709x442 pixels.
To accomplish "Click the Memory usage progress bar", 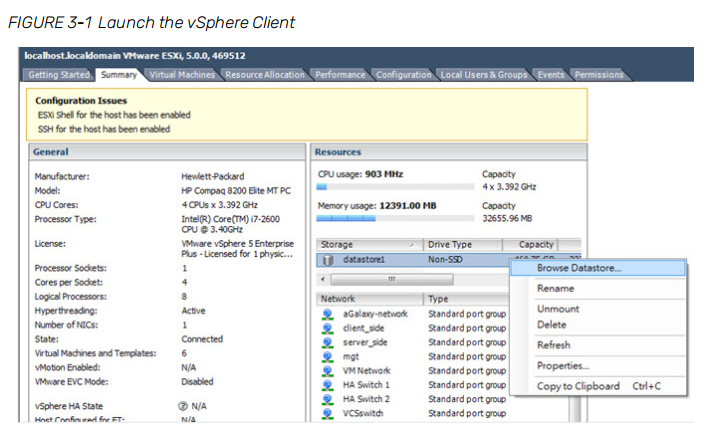I will point(395,219).
